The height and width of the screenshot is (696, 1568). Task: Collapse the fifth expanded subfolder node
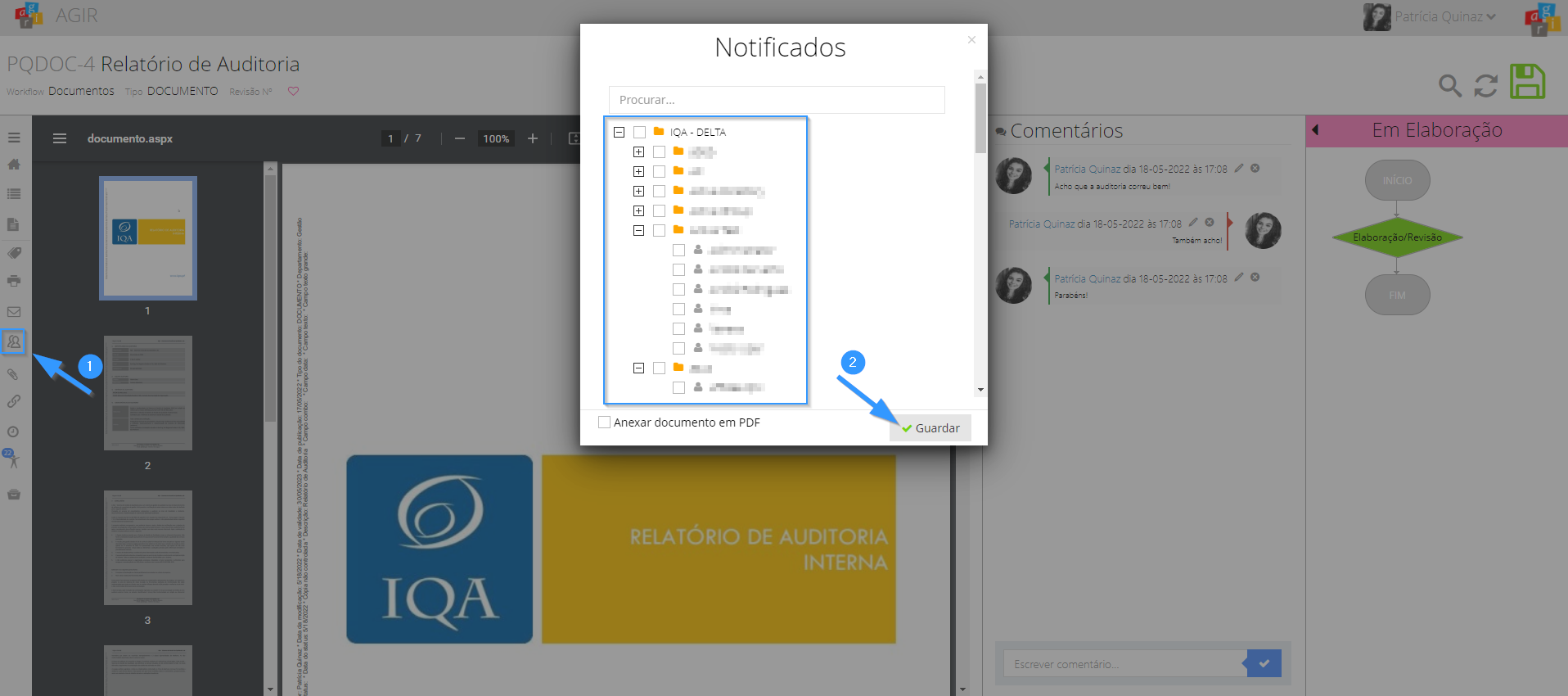pyautogui.click(x=639, y=230)
